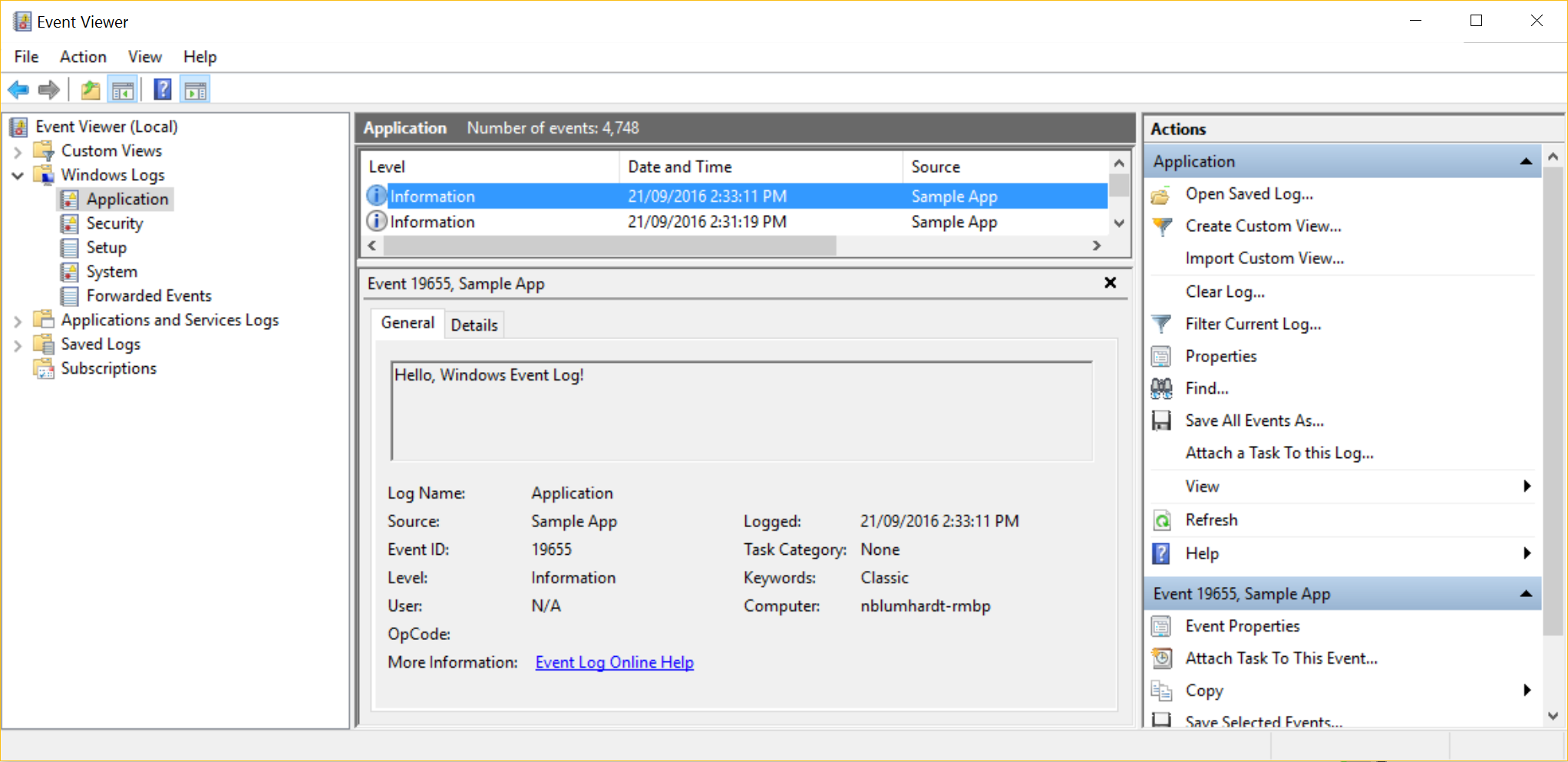Click the Event Viewer (Local) root icon
This screenshot has width=1568, height=762.
coord(19,127)
